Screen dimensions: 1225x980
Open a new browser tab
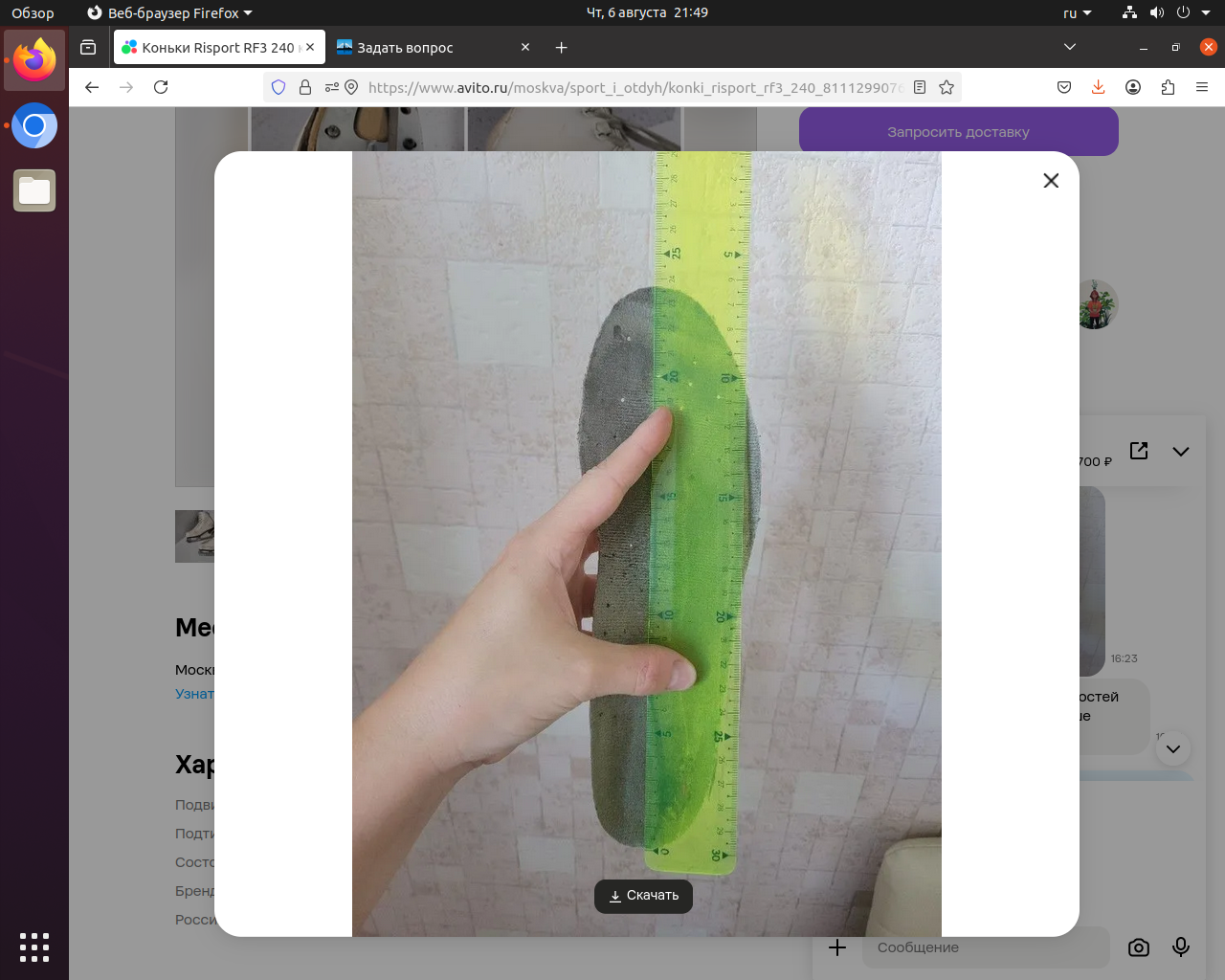point(562,47)
